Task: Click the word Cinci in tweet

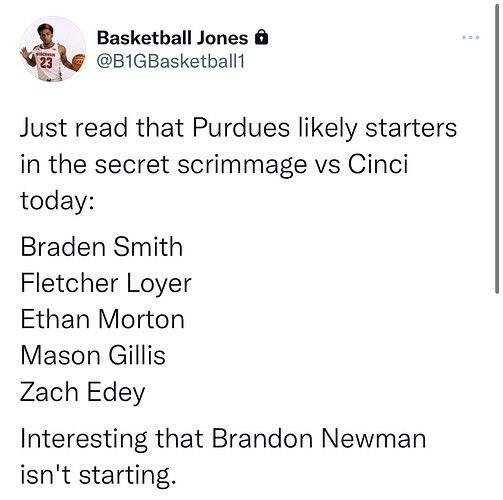Action: 378,164
